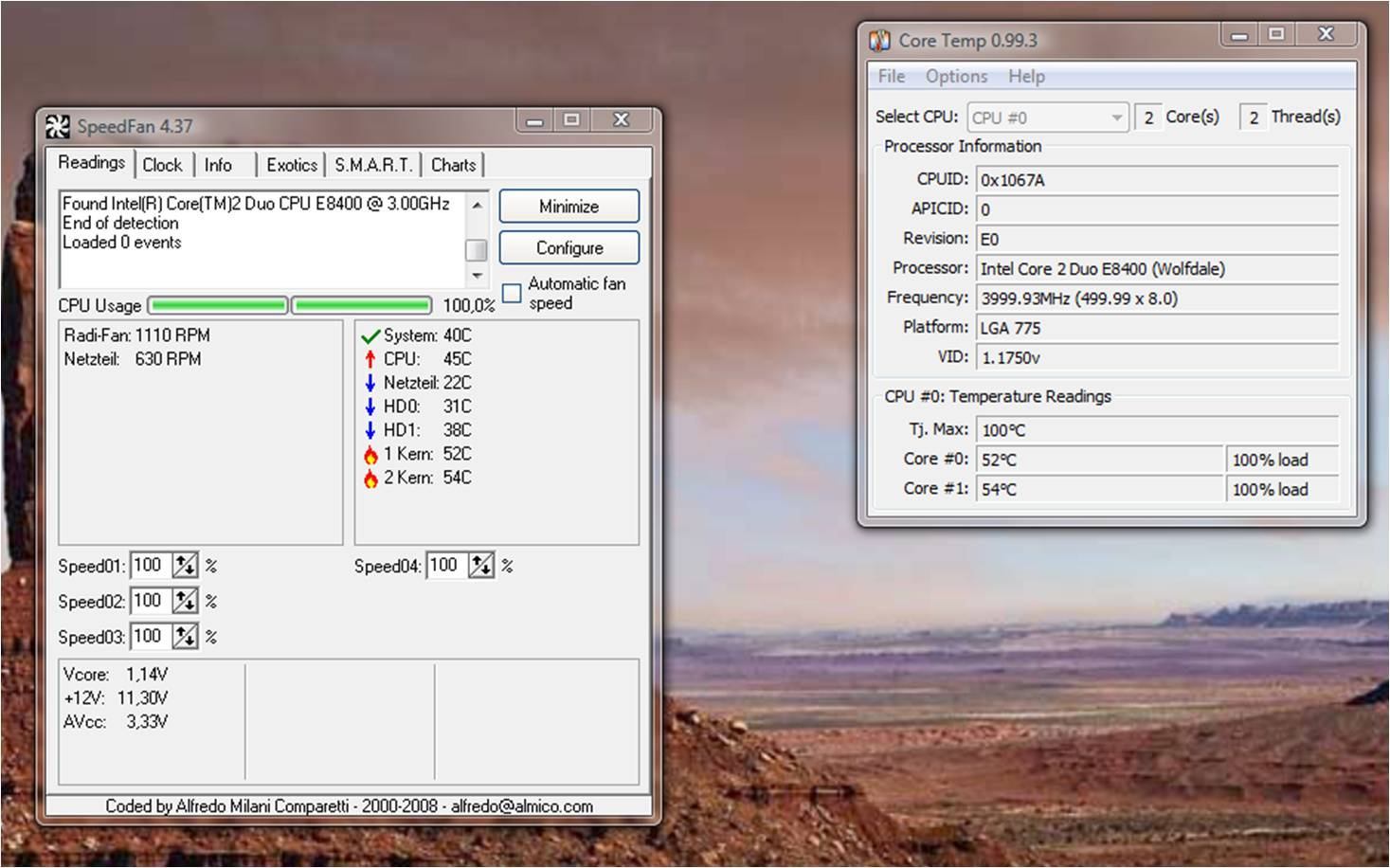Viewport: 1390px width, 868px height.
Task: Click the Frequency field 3999.93MHz
Action: coord(1157,298)
